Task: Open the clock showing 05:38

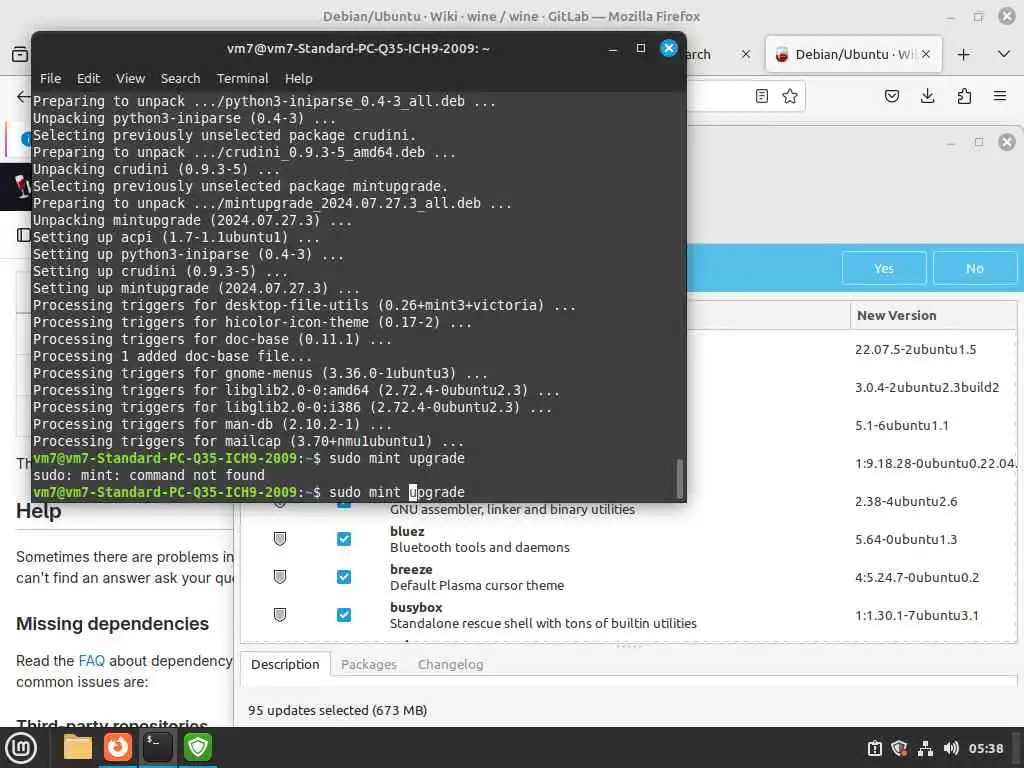Action: tap(985, 748)
